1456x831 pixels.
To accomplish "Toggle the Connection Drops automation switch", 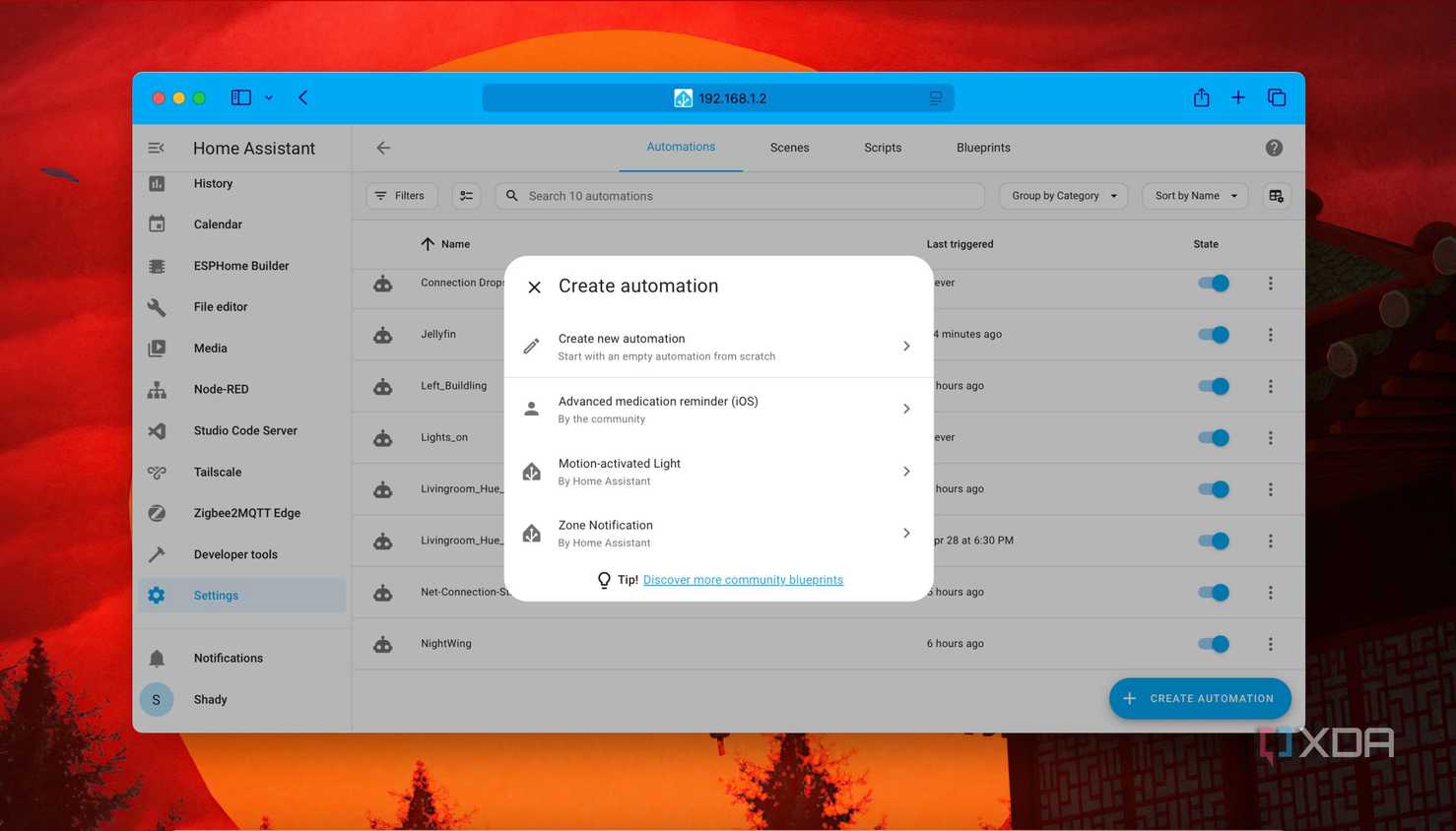I will 1214,283.
